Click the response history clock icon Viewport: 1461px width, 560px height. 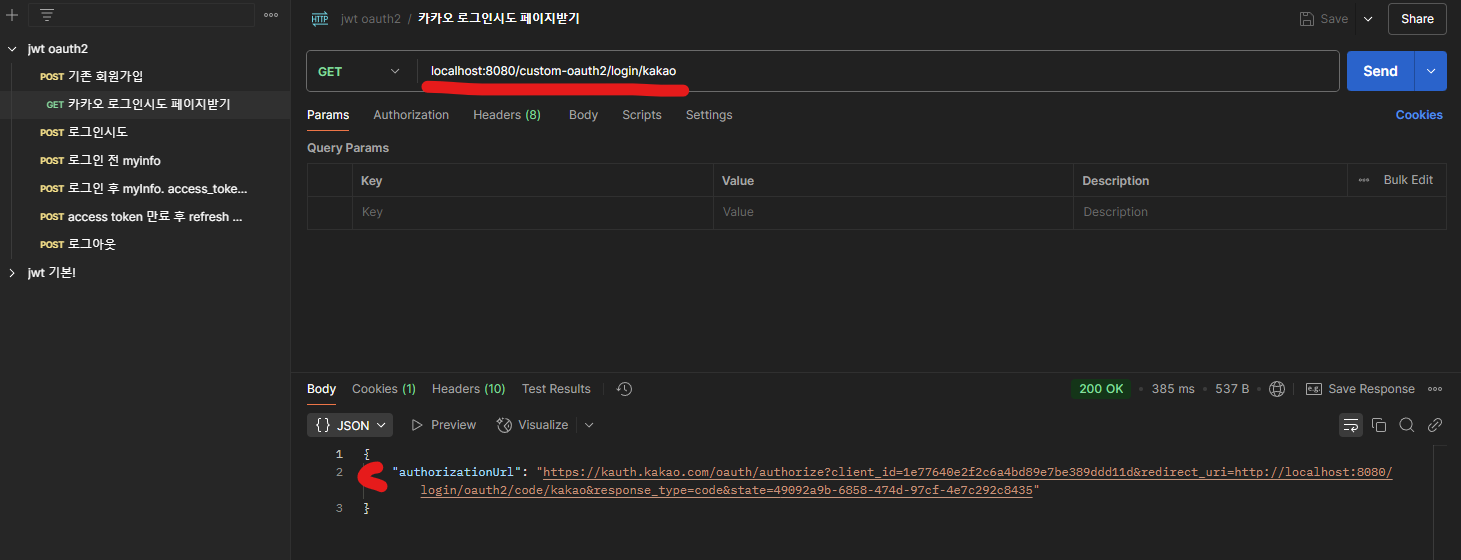coord(625,389)
